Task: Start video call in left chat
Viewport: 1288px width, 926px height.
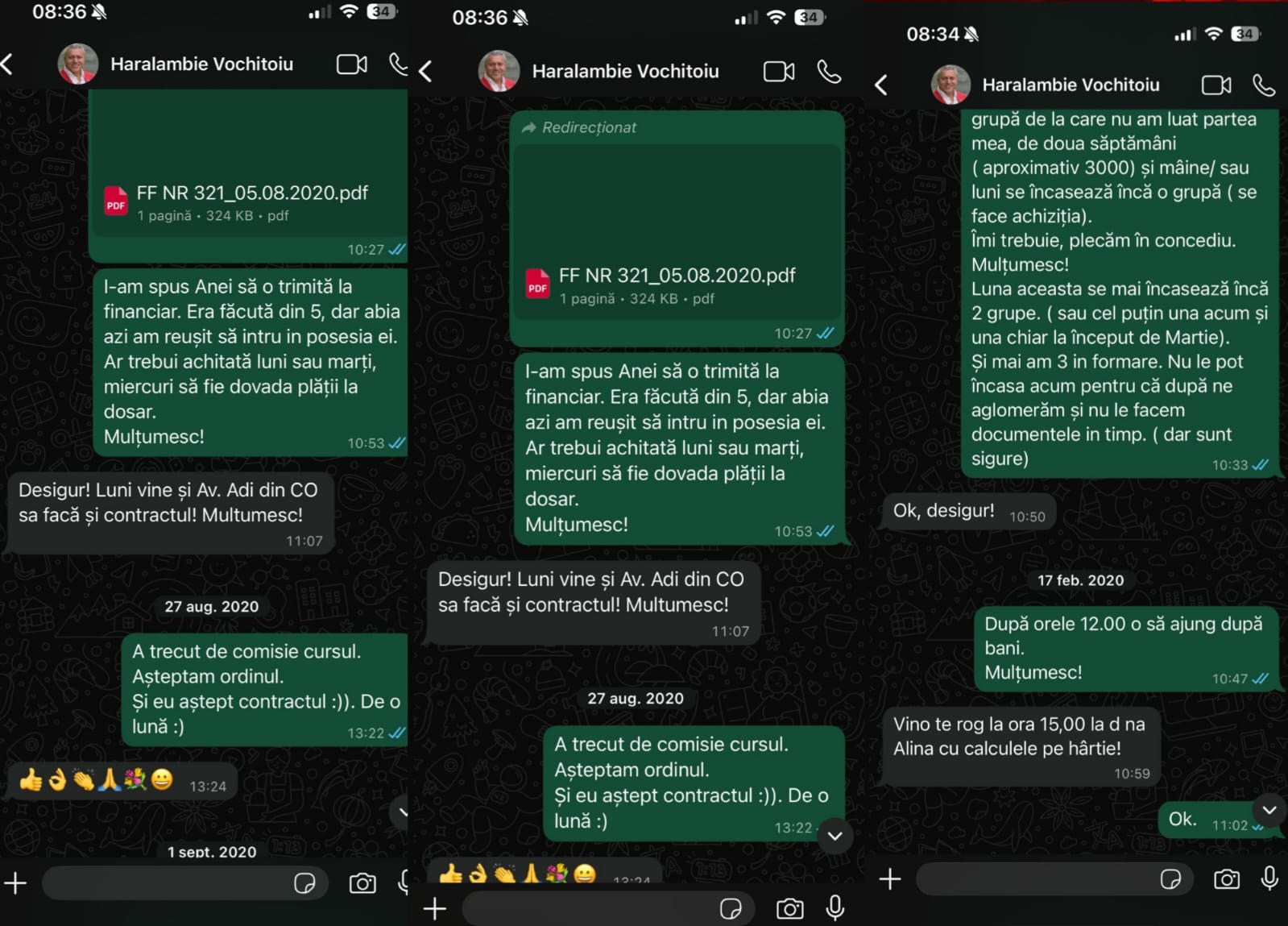Action: 352,64
